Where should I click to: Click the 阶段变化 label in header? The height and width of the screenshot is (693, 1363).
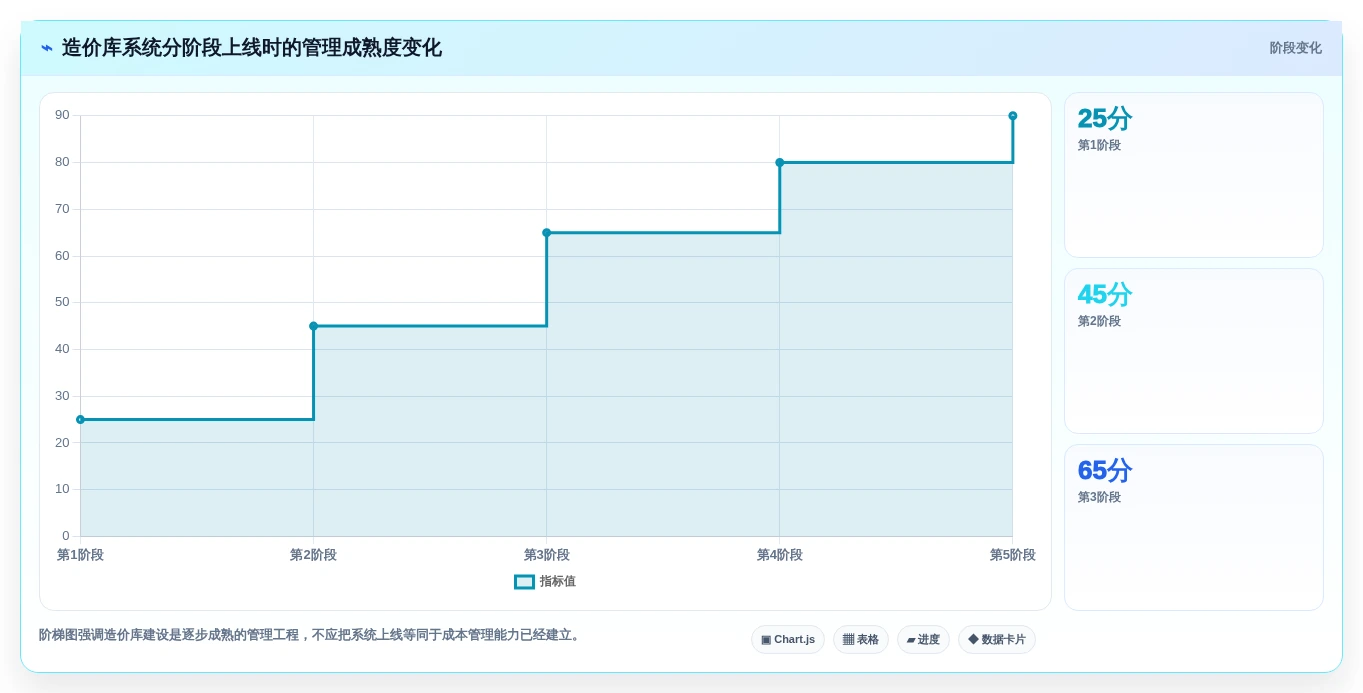[1295, 48]
